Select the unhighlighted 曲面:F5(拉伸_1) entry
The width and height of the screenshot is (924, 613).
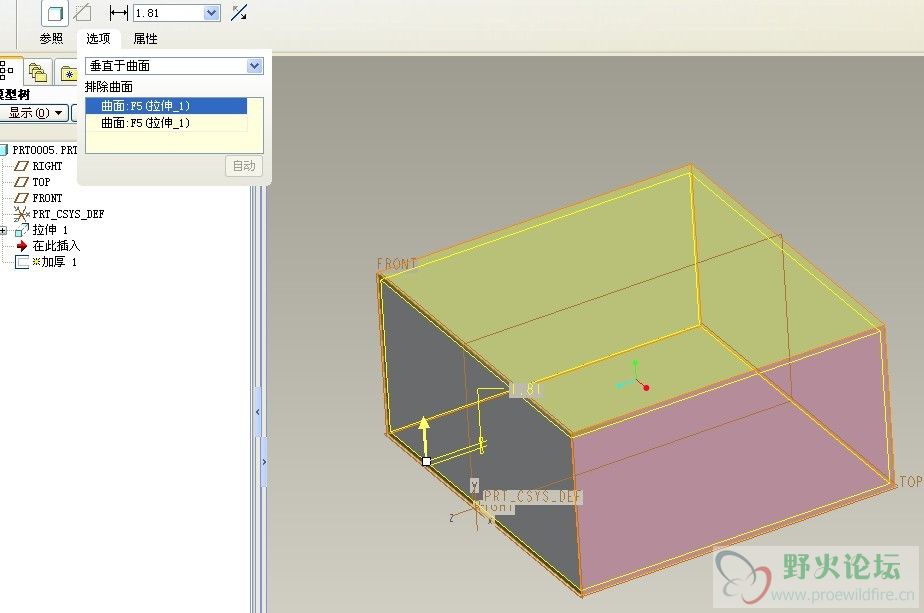(x=166, y=123)
